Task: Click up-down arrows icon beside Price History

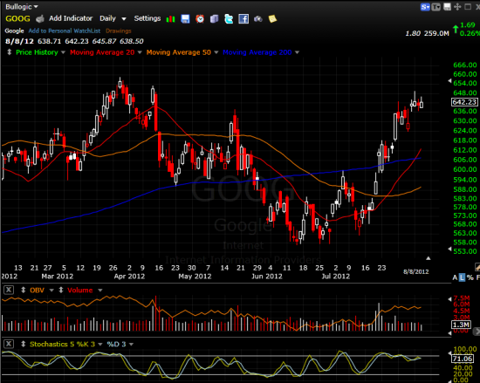Action: [9, 52]
